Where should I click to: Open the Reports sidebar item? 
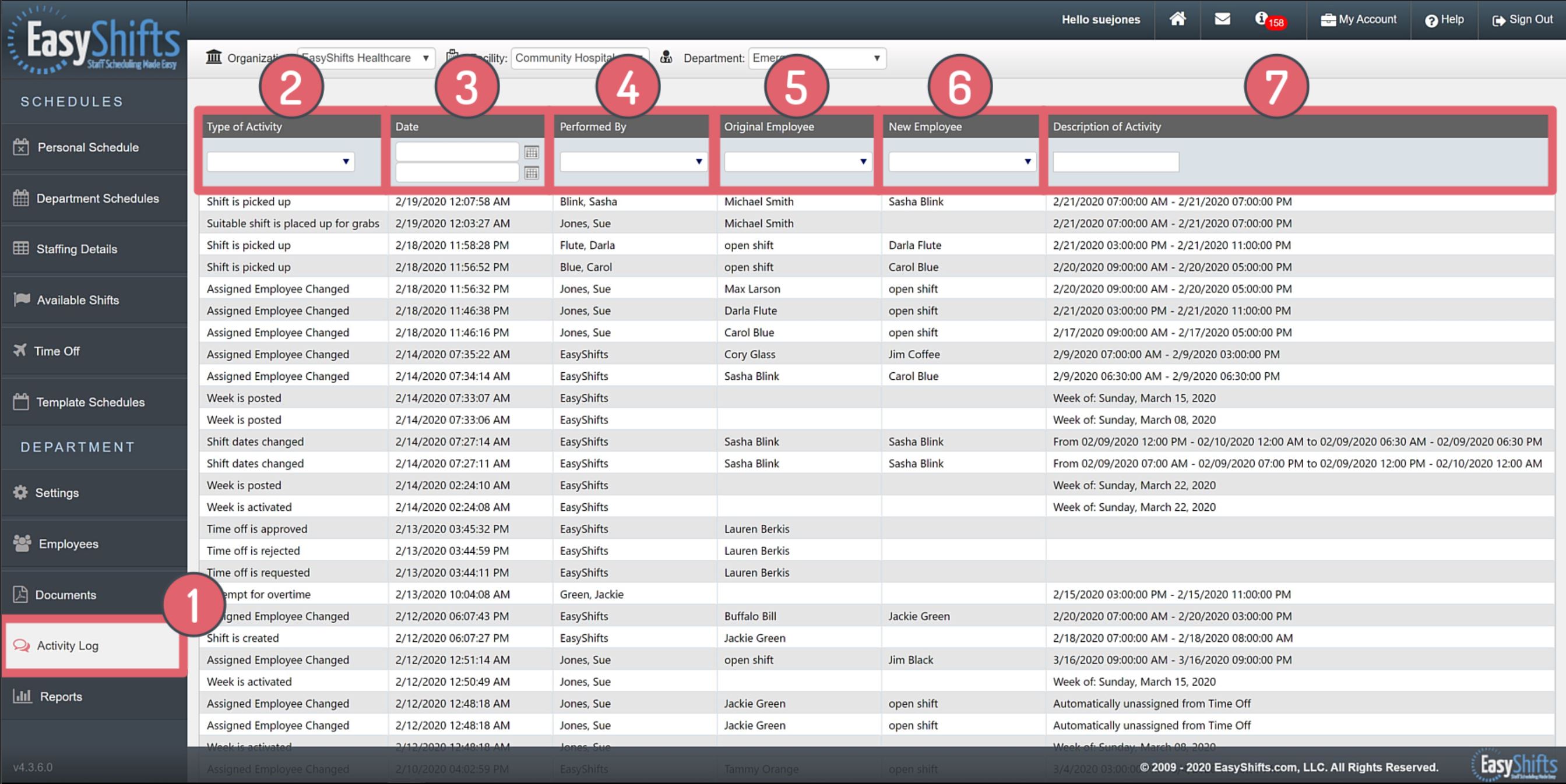pos(61,697)
